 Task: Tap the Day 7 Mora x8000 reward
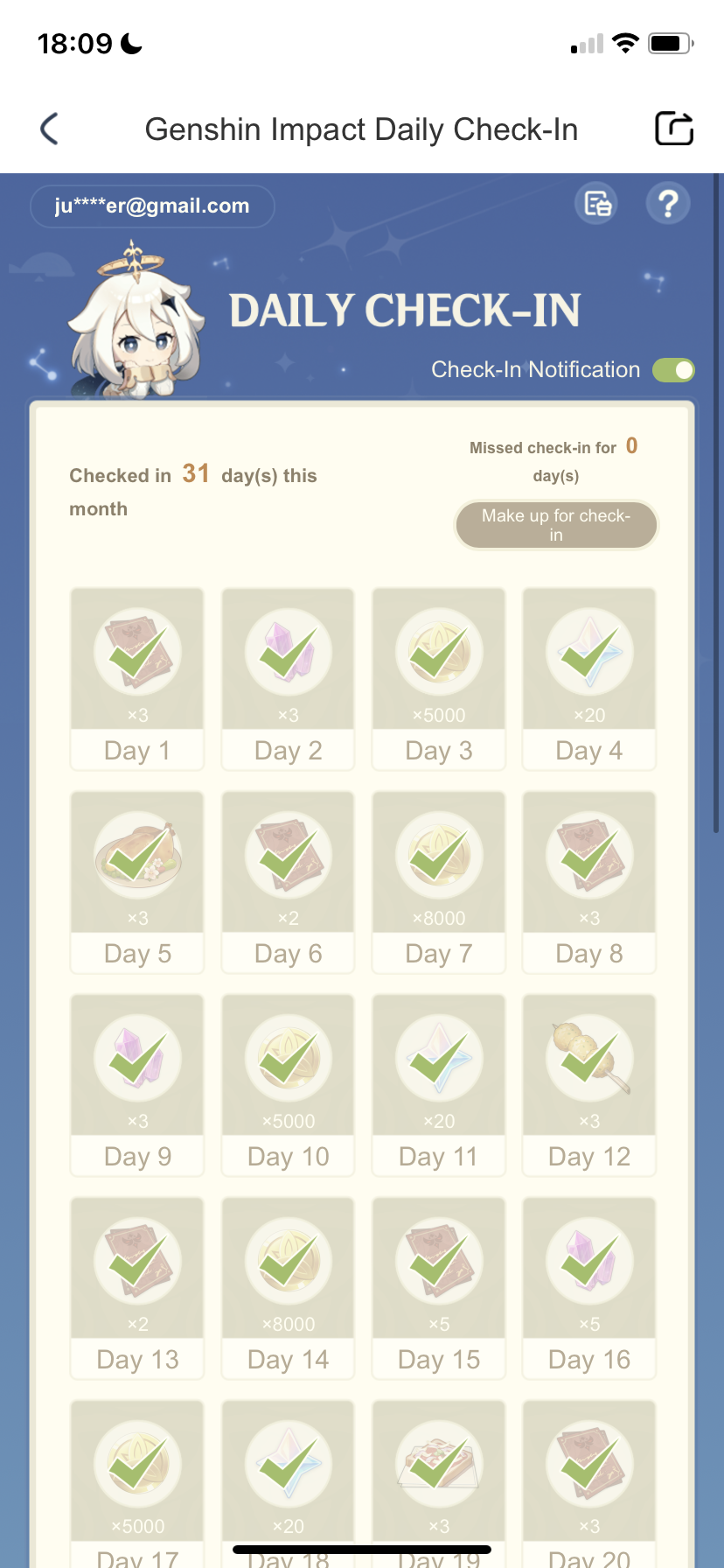[x=439, y=882]
